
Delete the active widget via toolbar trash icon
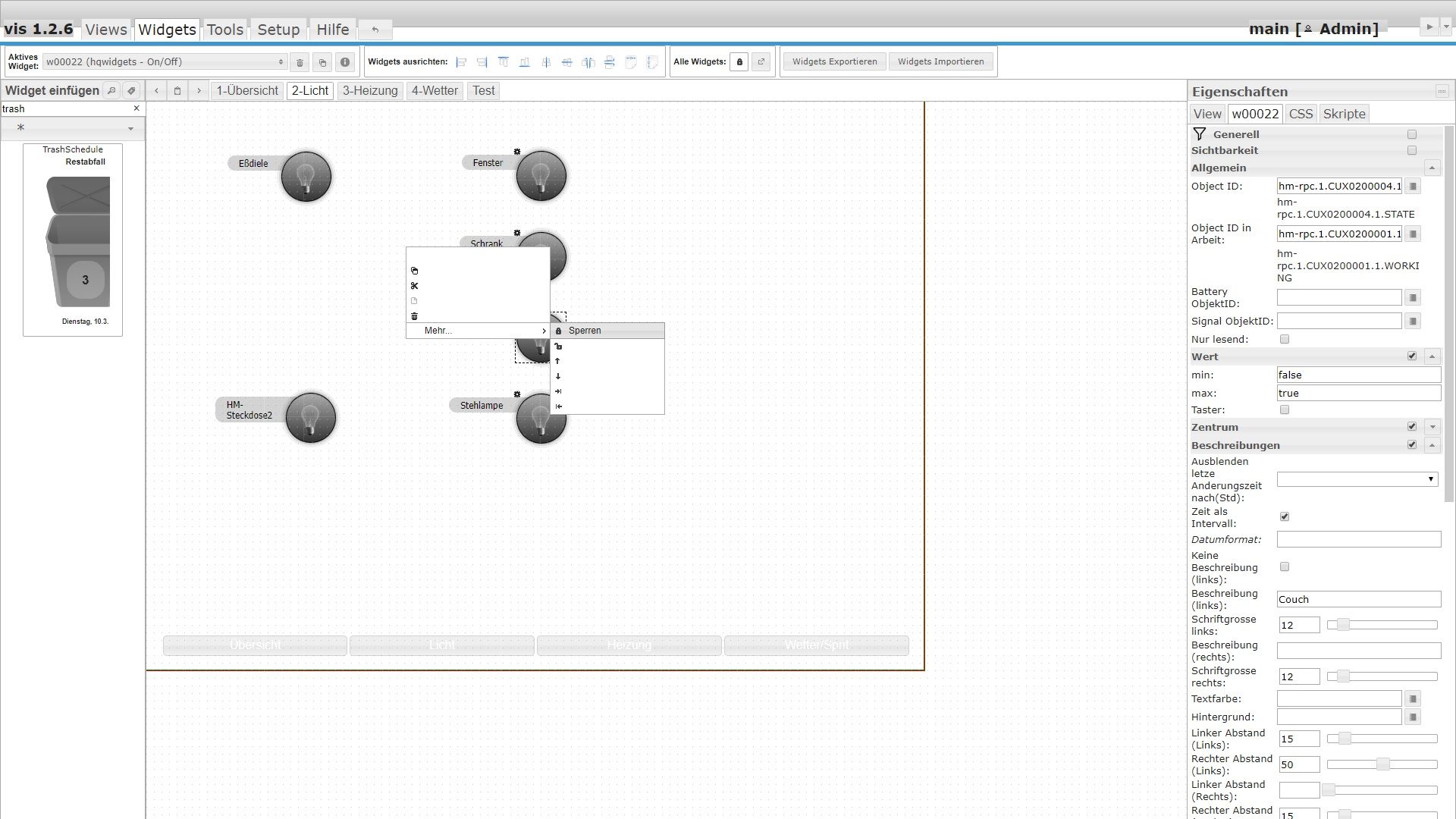coord(300,62)
